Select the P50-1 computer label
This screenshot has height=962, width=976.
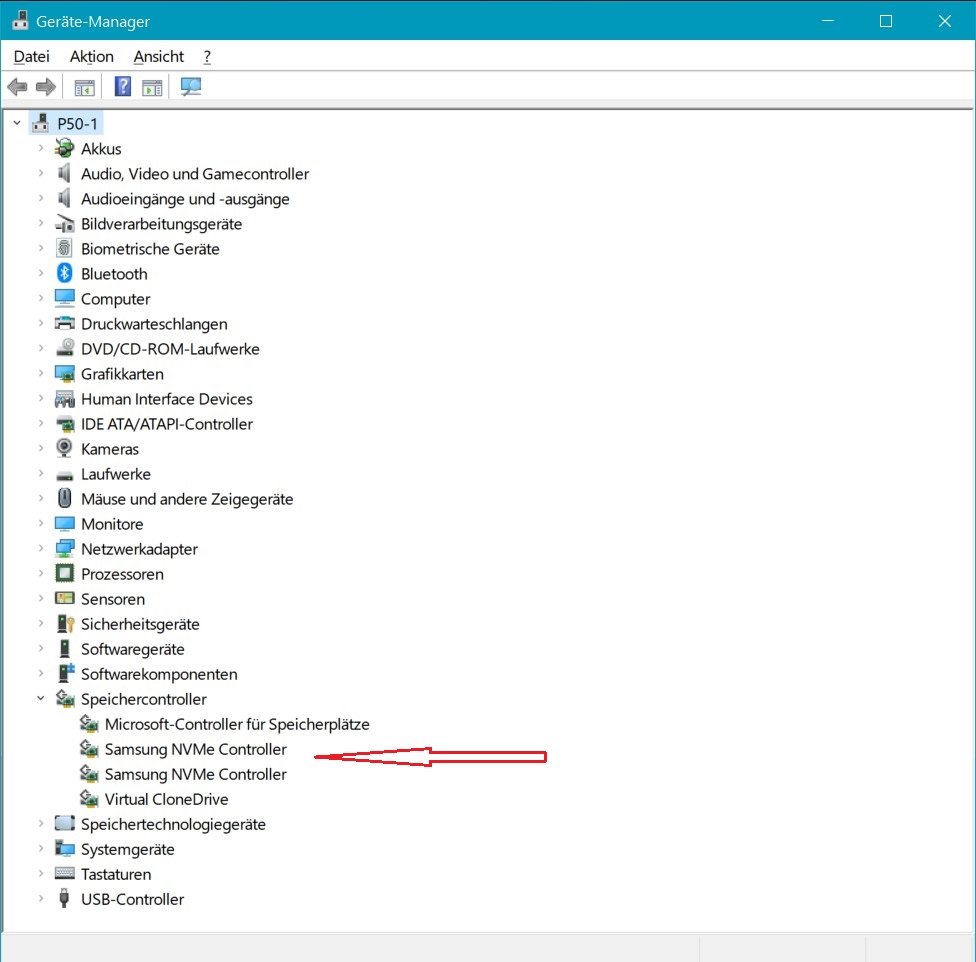tap(77, 124)
